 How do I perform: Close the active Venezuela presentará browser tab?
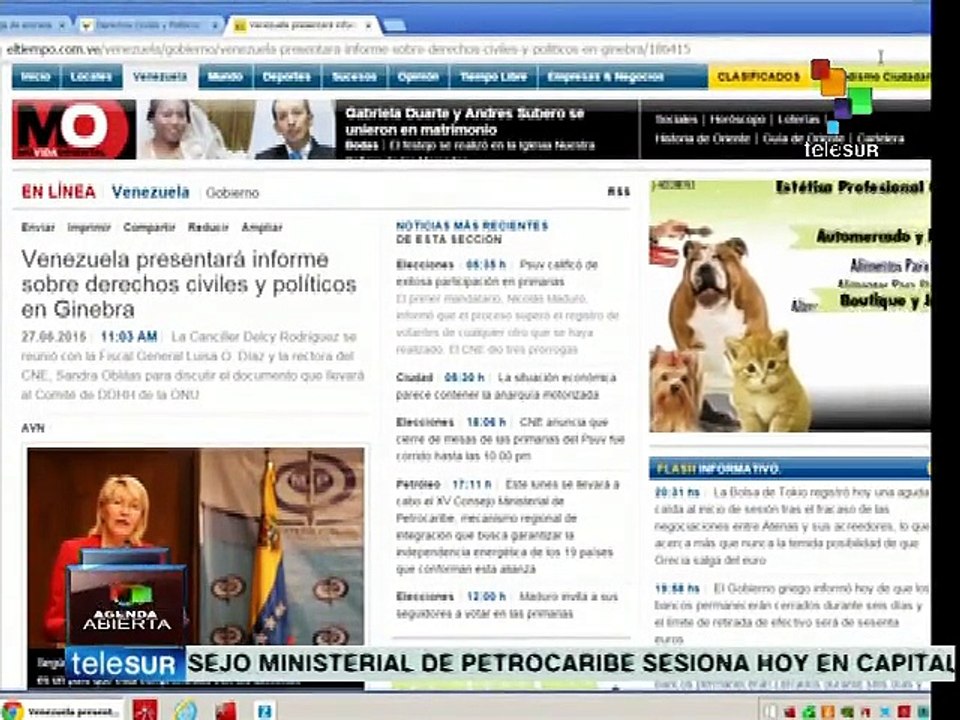pos(368,26)
